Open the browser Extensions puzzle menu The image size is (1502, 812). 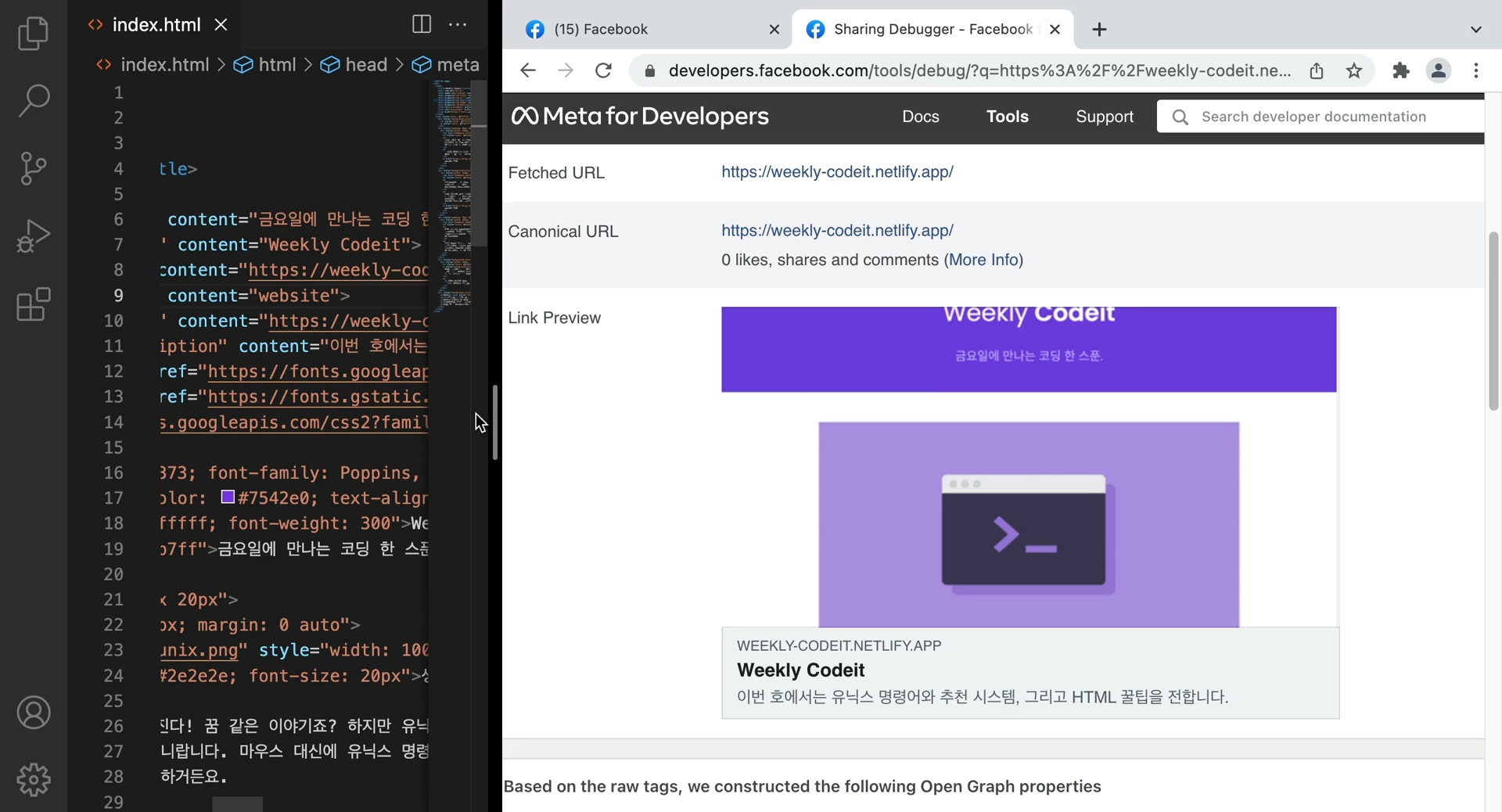tap(1401, 71)
